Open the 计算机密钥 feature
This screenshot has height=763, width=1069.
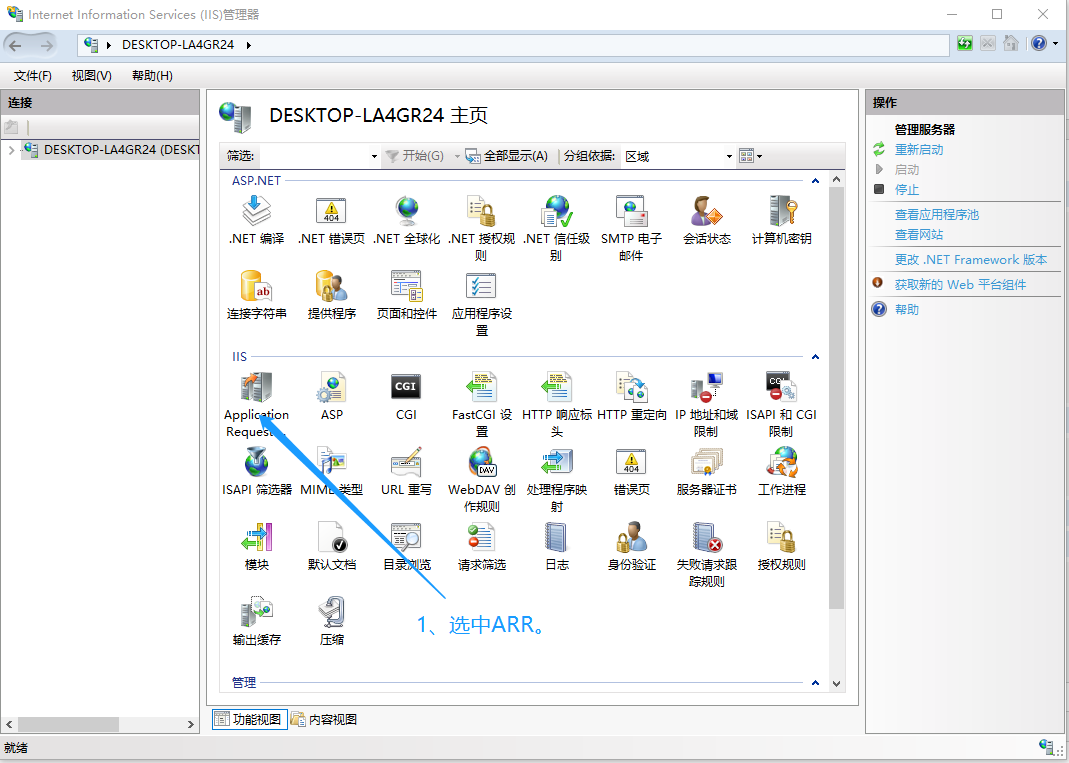781,220
